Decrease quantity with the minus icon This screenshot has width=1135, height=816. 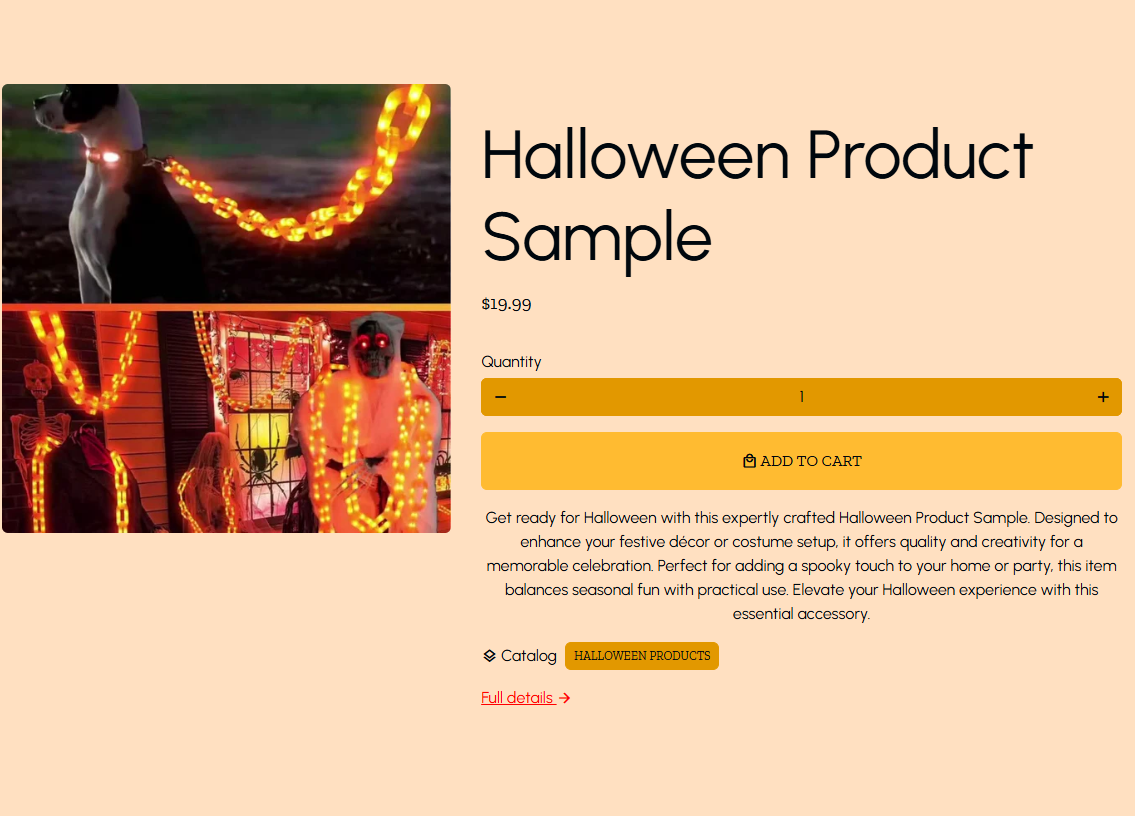501,397
